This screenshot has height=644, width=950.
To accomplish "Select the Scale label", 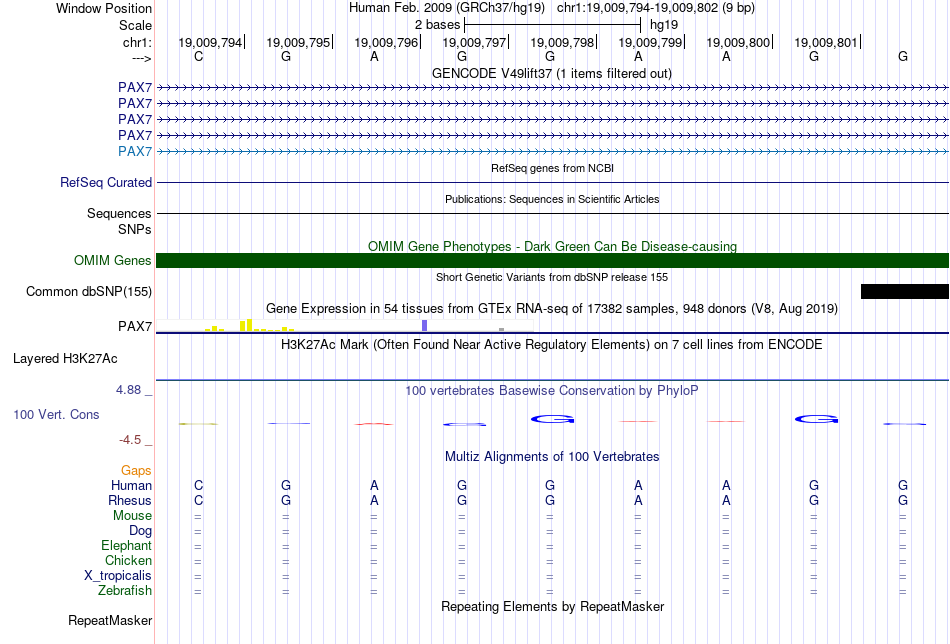I will pyautogui.click(x=135, y=25).
